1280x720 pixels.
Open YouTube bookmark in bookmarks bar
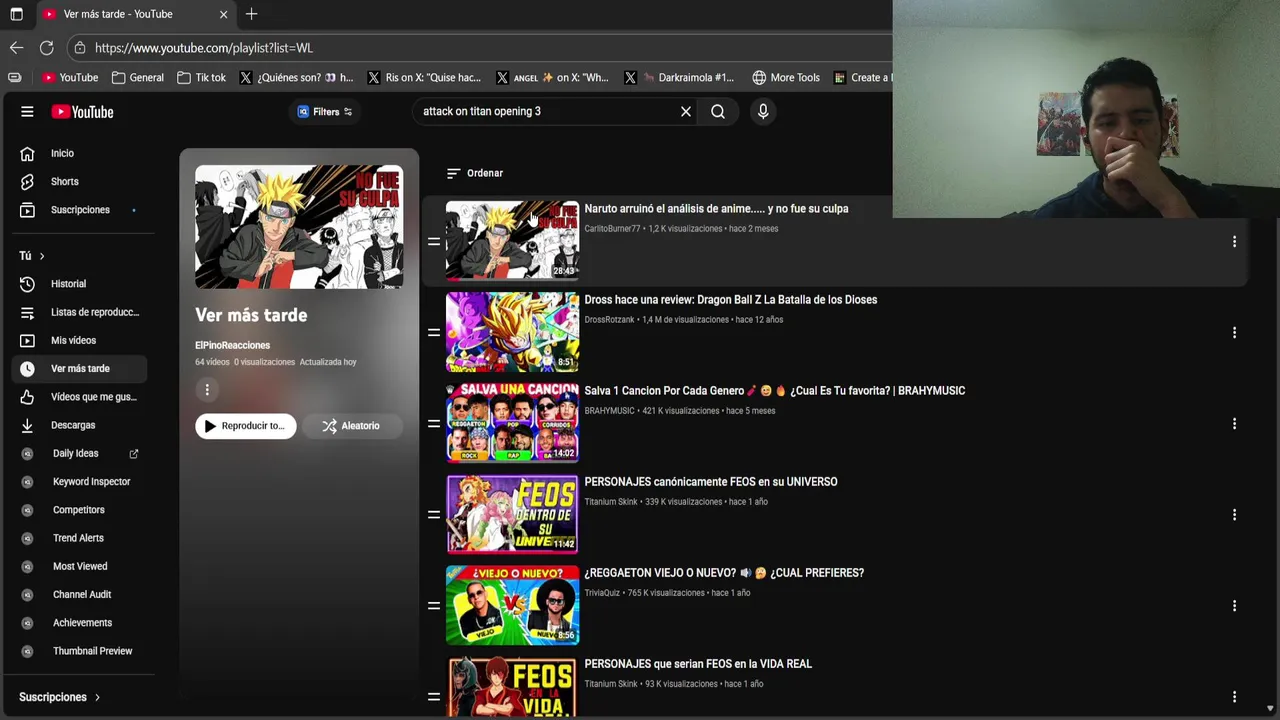[x=70, y=77]
